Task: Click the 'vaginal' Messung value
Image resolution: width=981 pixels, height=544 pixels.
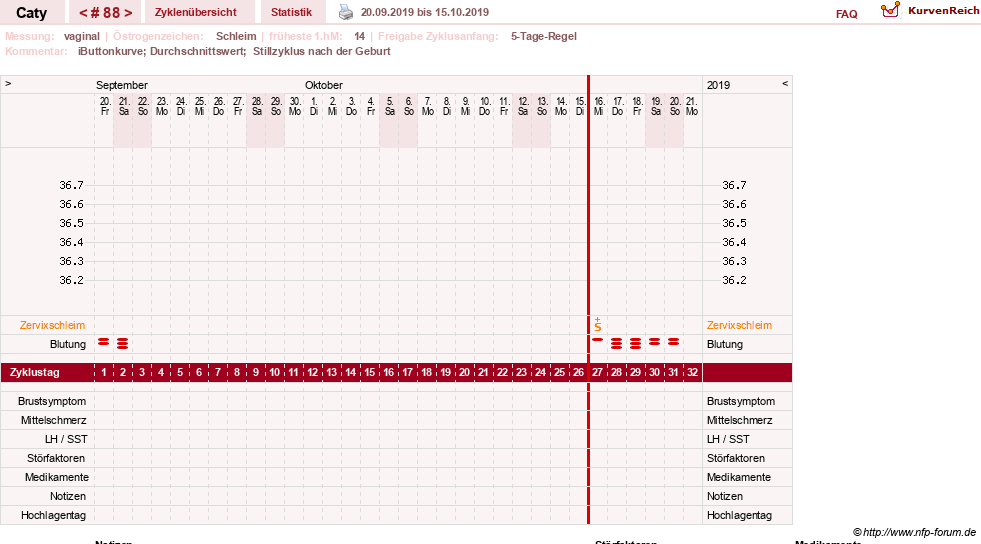Action: 81,36
